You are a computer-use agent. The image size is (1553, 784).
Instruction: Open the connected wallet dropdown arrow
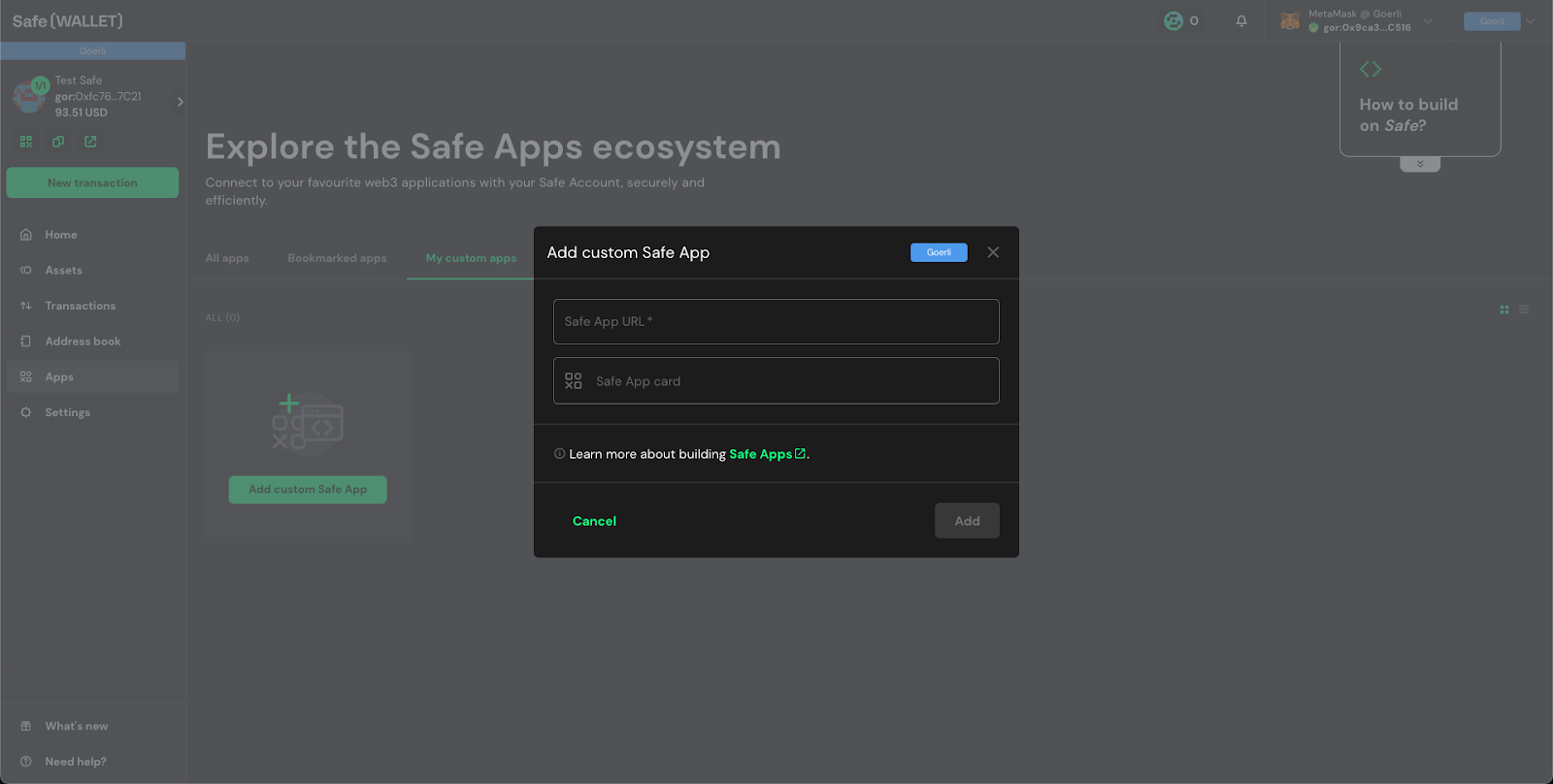pyautogui.click(x=1428, y=20)
